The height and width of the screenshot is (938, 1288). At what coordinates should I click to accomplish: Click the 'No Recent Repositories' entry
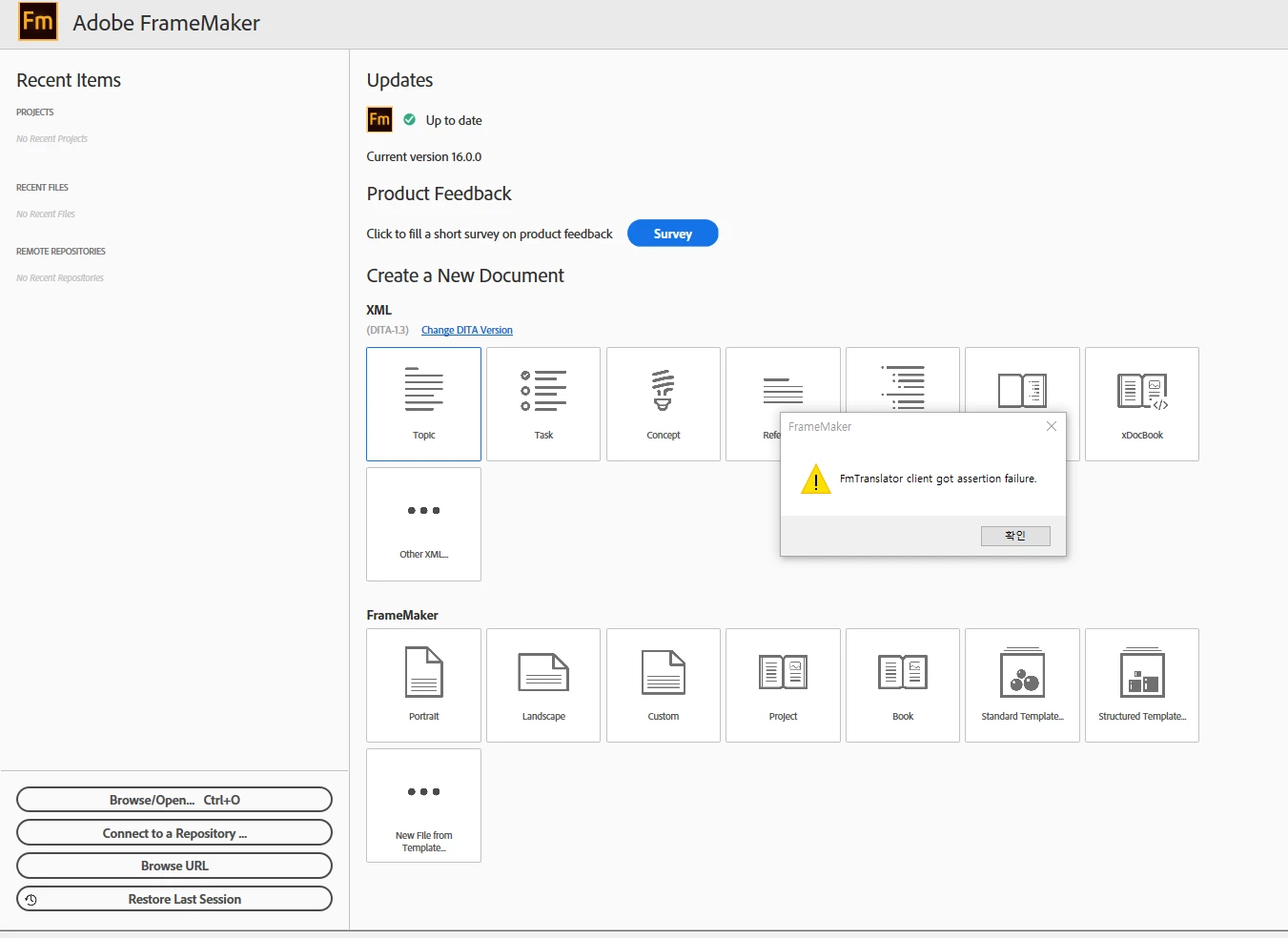coord(60,278)
